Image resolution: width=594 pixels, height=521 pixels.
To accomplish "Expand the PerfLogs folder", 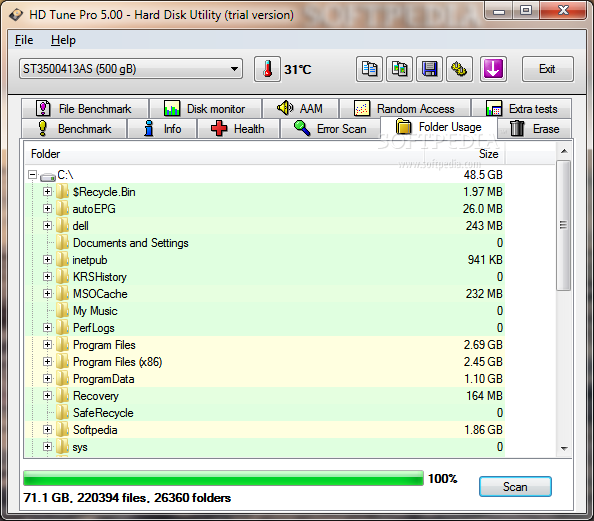I will (47, 328).
